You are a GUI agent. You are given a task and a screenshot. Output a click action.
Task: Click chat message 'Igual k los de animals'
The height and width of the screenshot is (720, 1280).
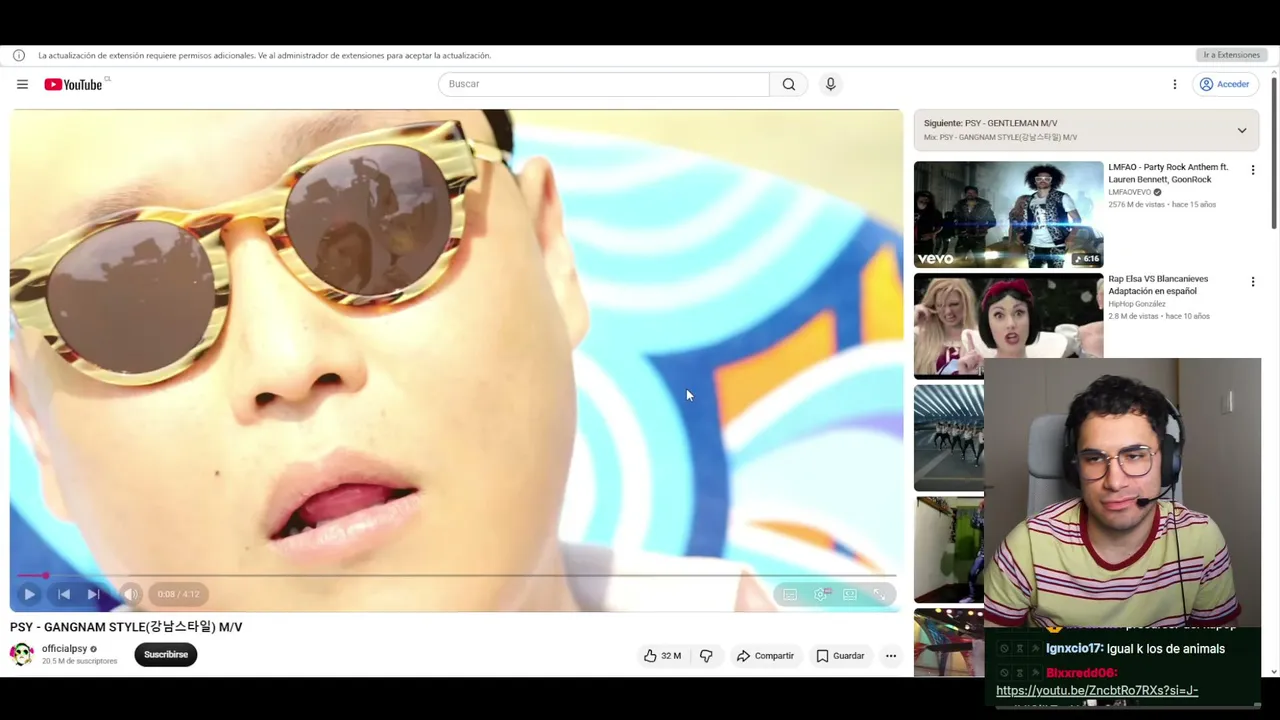point(1166,649)
